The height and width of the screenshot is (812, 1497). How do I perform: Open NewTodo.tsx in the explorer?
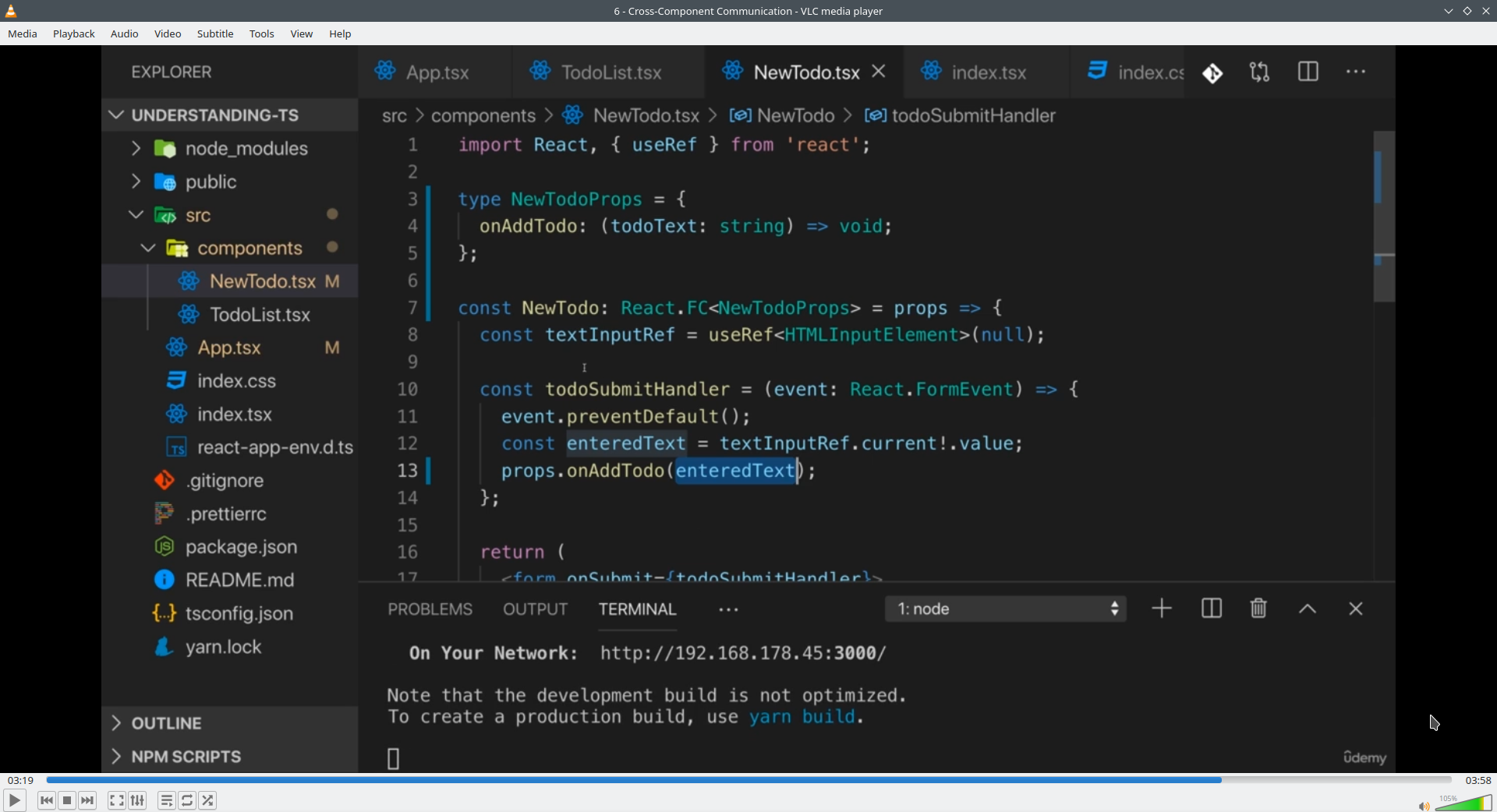pyautogui.click(x=230, y=281)
